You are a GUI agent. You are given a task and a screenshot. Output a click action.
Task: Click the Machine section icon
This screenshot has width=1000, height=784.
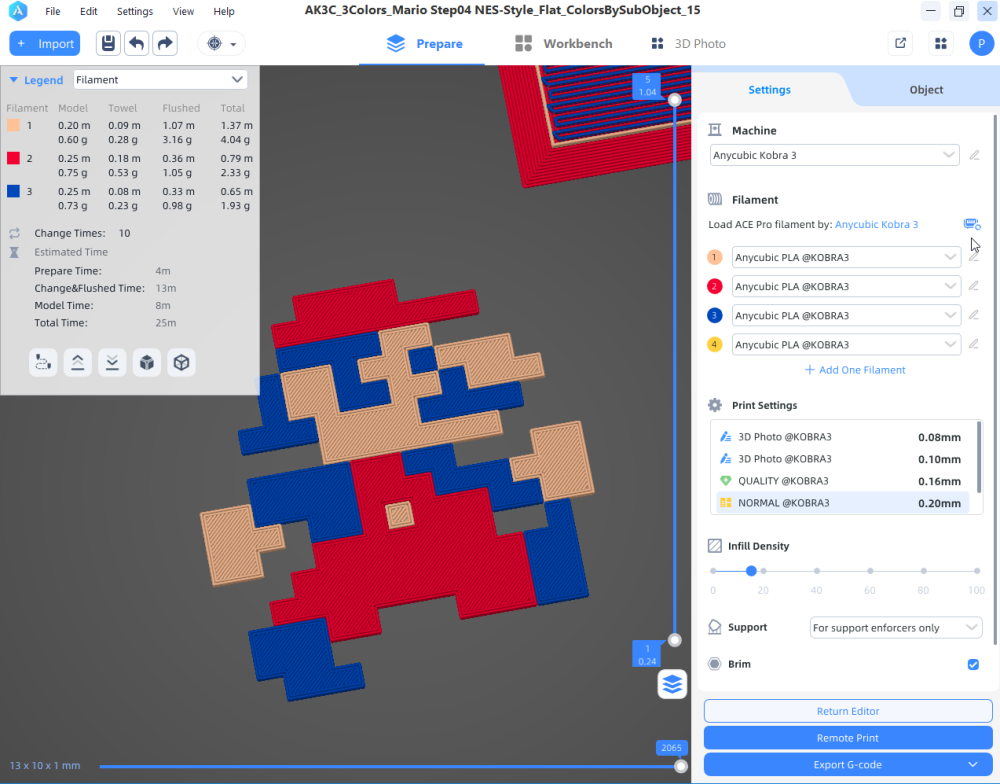[x=715, y=130]
